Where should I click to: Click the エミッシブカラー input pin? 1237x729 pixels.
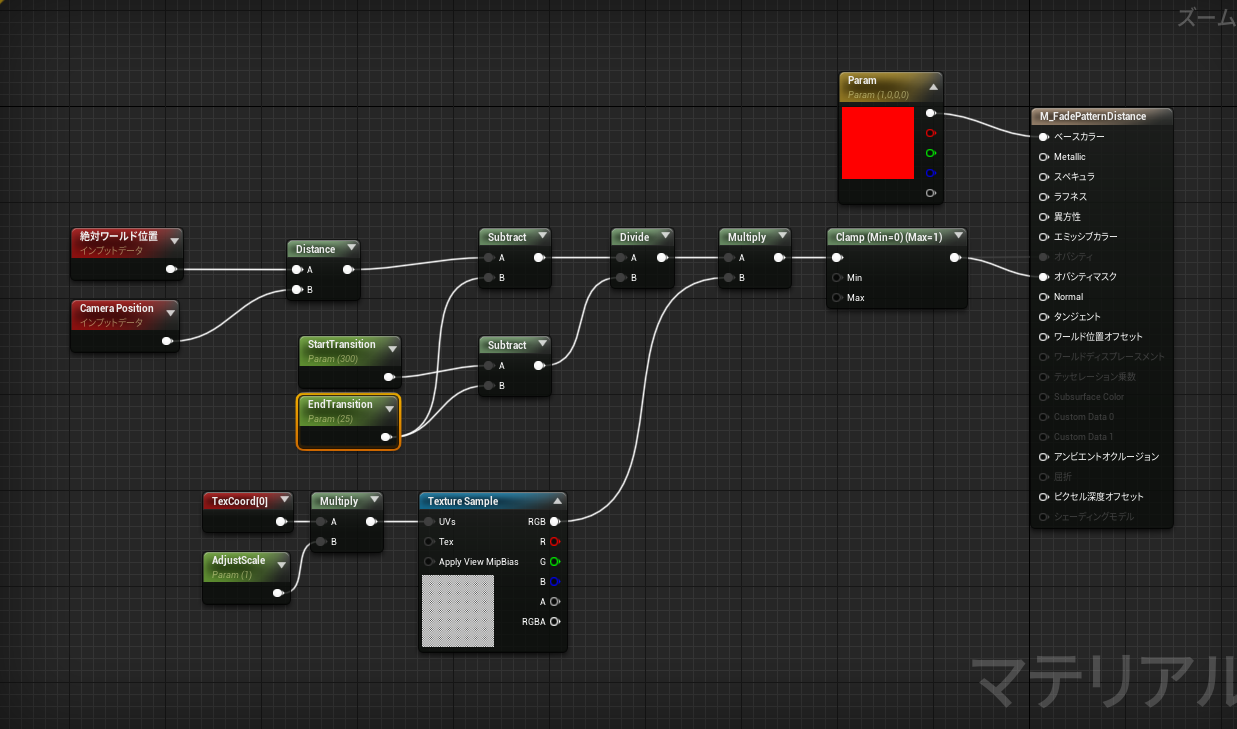(x=1044, y=237)
